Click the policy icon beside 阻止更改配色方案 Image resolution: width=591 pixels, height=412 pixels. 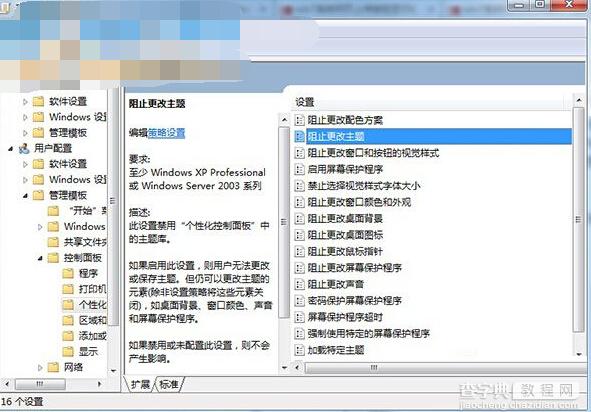[x=299, y=120]
